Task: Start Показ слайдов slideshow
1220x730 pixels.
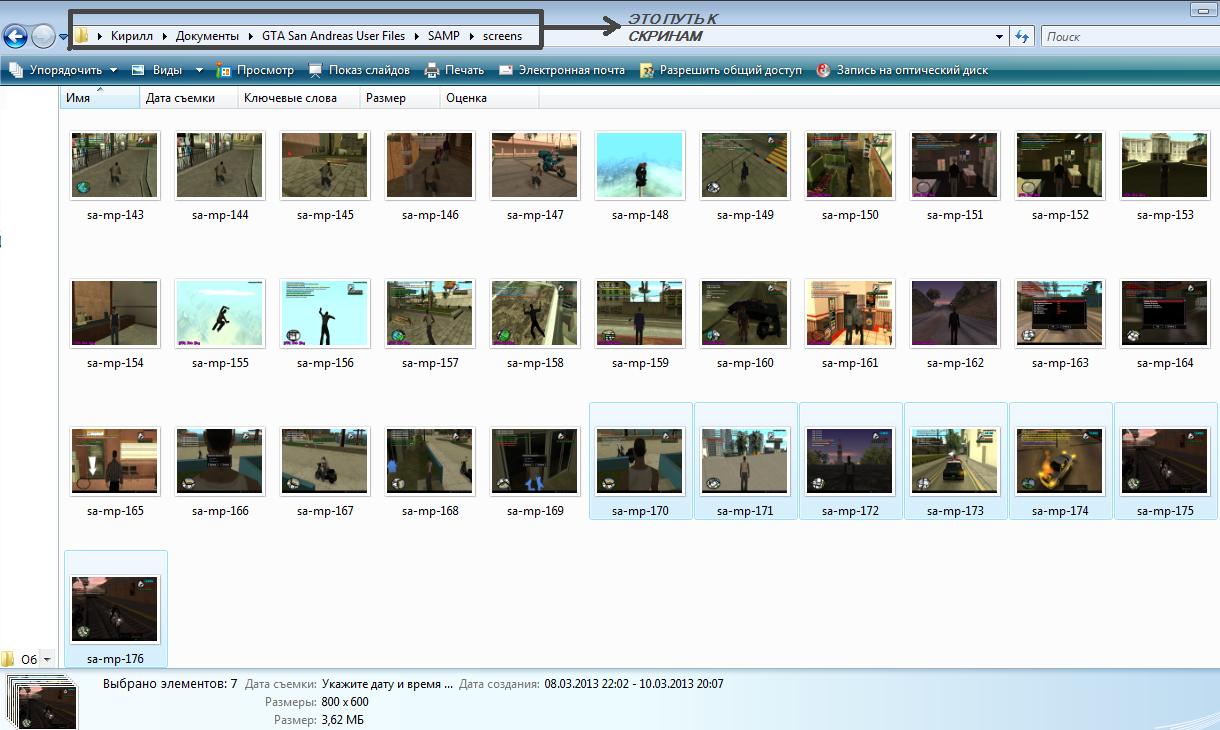Action: pyautogui.click(x=359, y=70)
